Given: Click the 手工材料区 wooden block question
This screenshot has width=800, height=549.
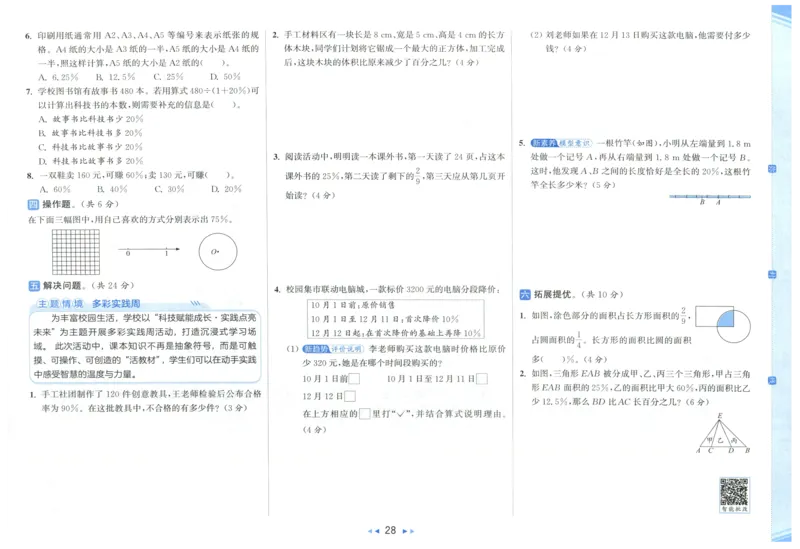Looking at the screenshot, I should click(x=388, y=49).
